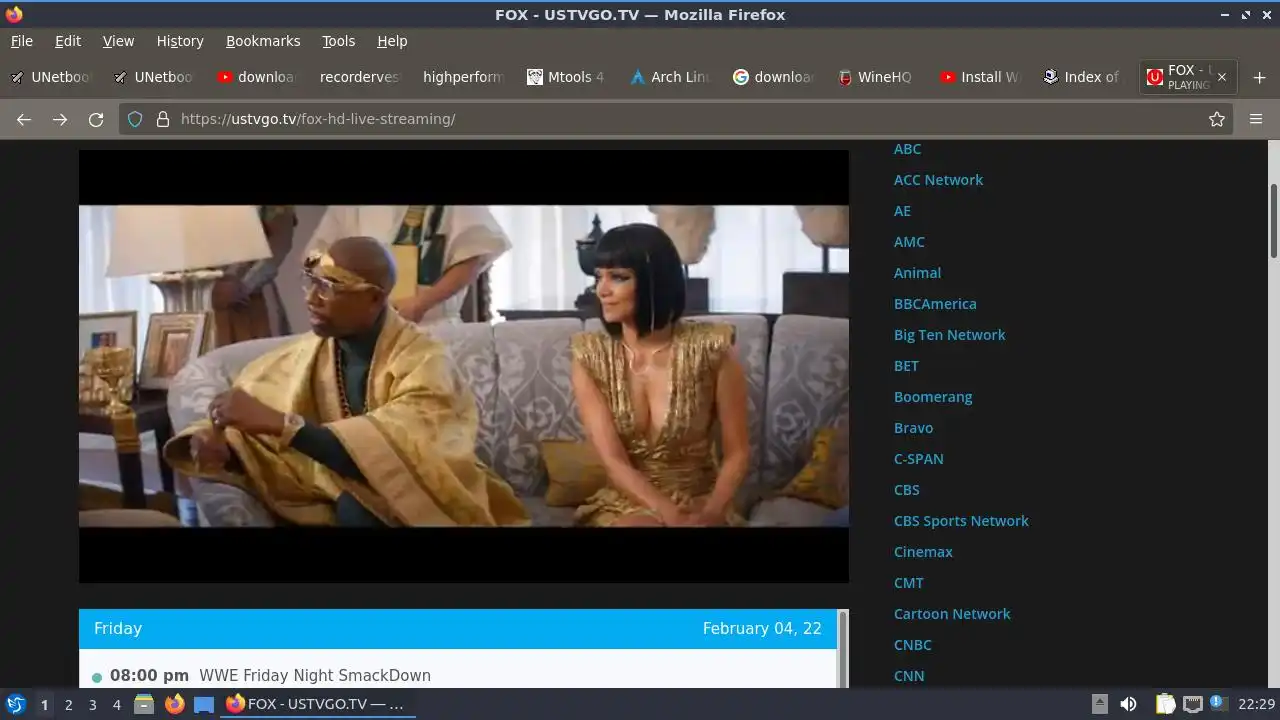Open the File menu
The height and width of the screenshot is (720, 1280).
22,41
